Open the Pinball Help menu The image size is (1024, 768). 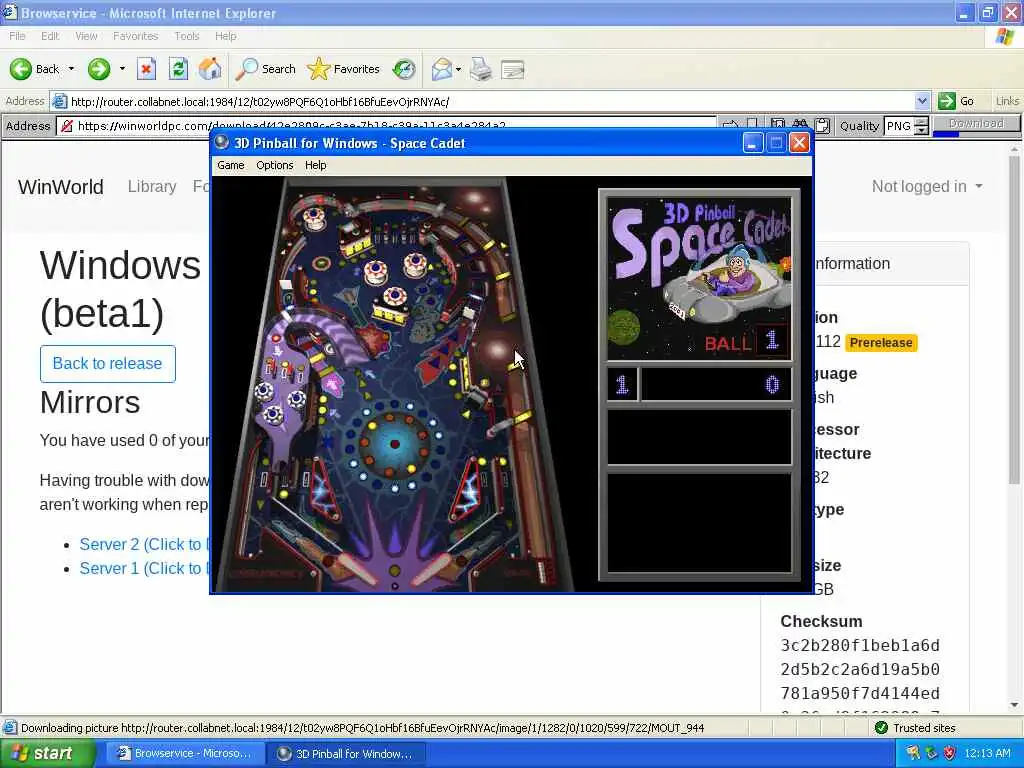coord(315,165)
